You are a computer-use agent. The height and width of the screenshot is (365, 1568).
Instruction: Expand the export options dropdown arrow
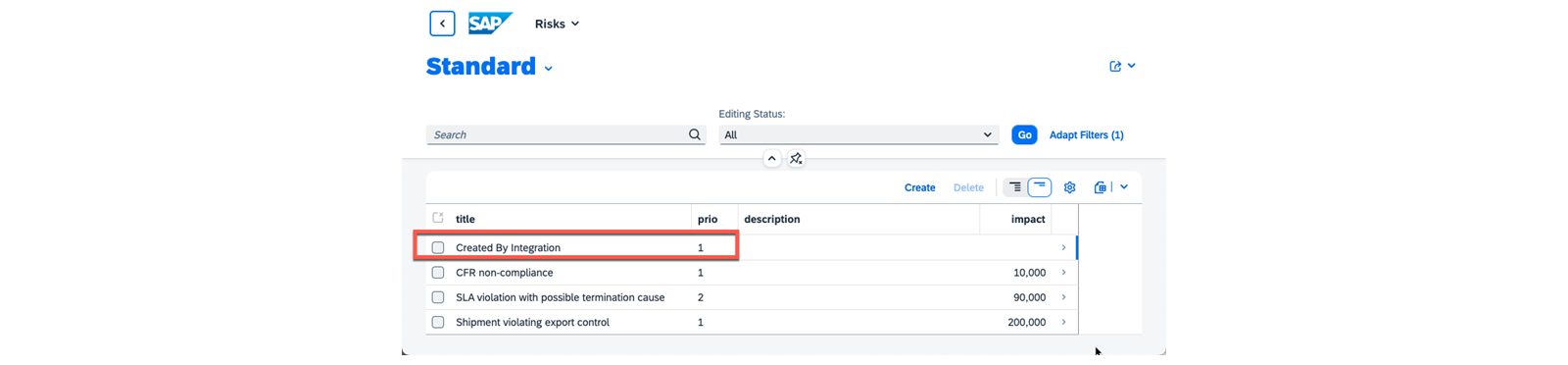pos(1124,187)
